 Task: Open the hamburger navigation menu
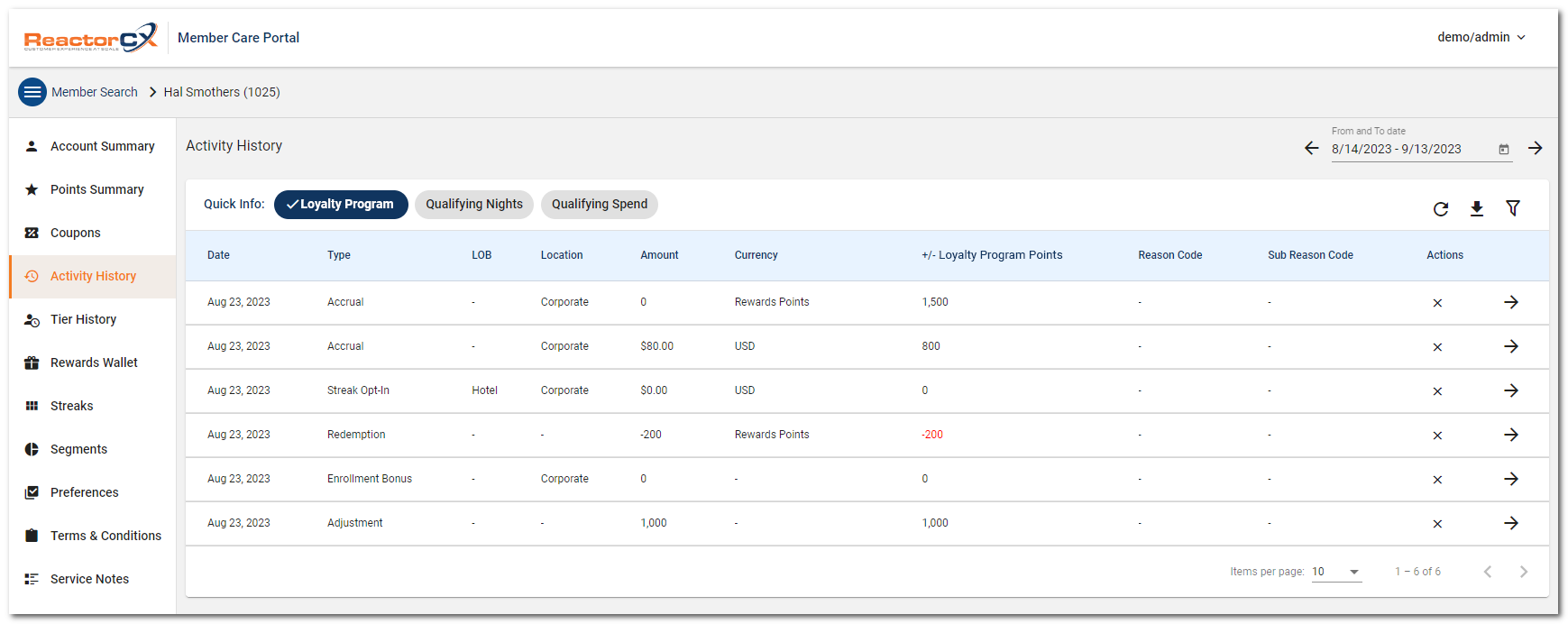(32, 92)
